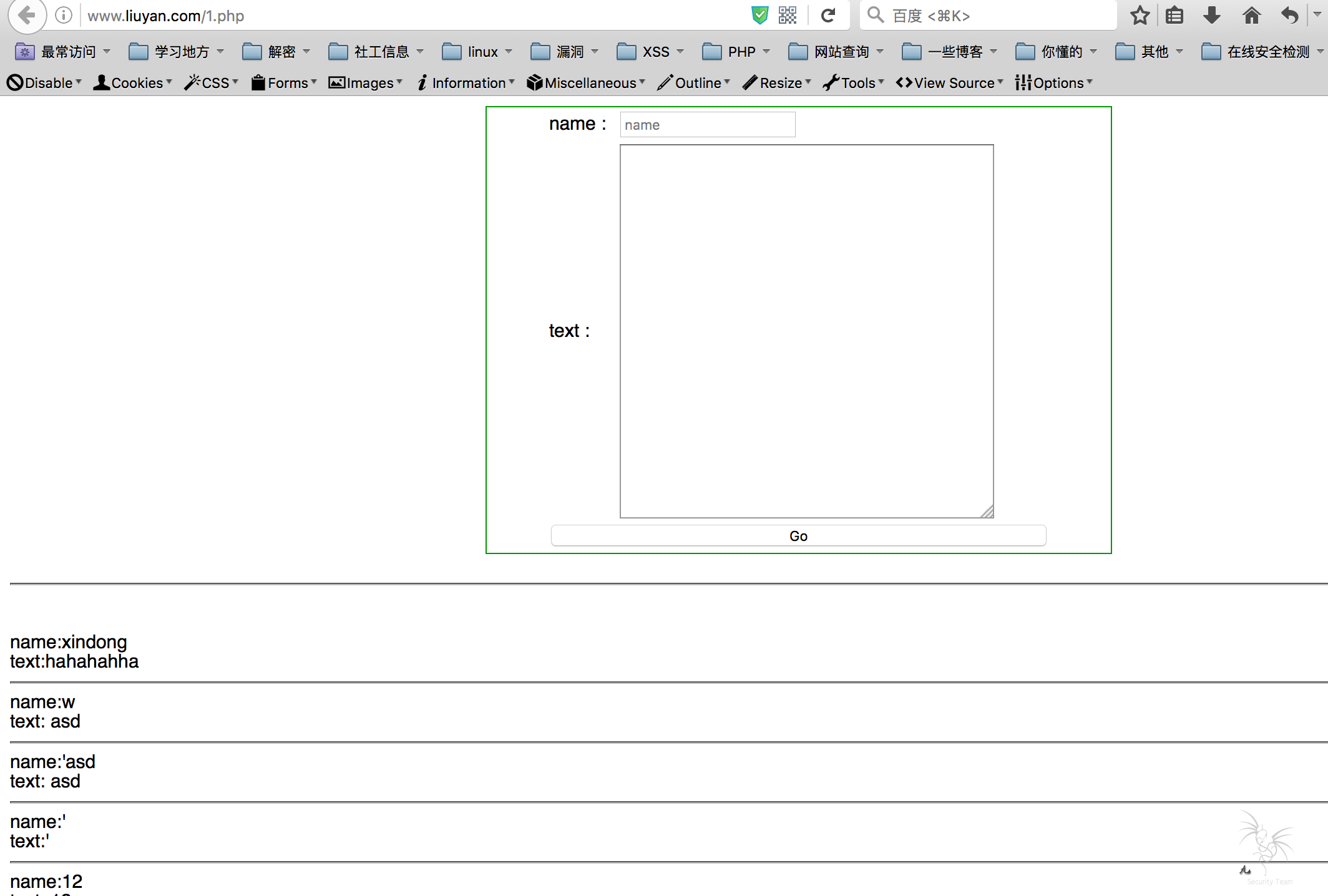Click the browser back arrow button
This screenshot has width=1328, height=896.
coord(27,14)
